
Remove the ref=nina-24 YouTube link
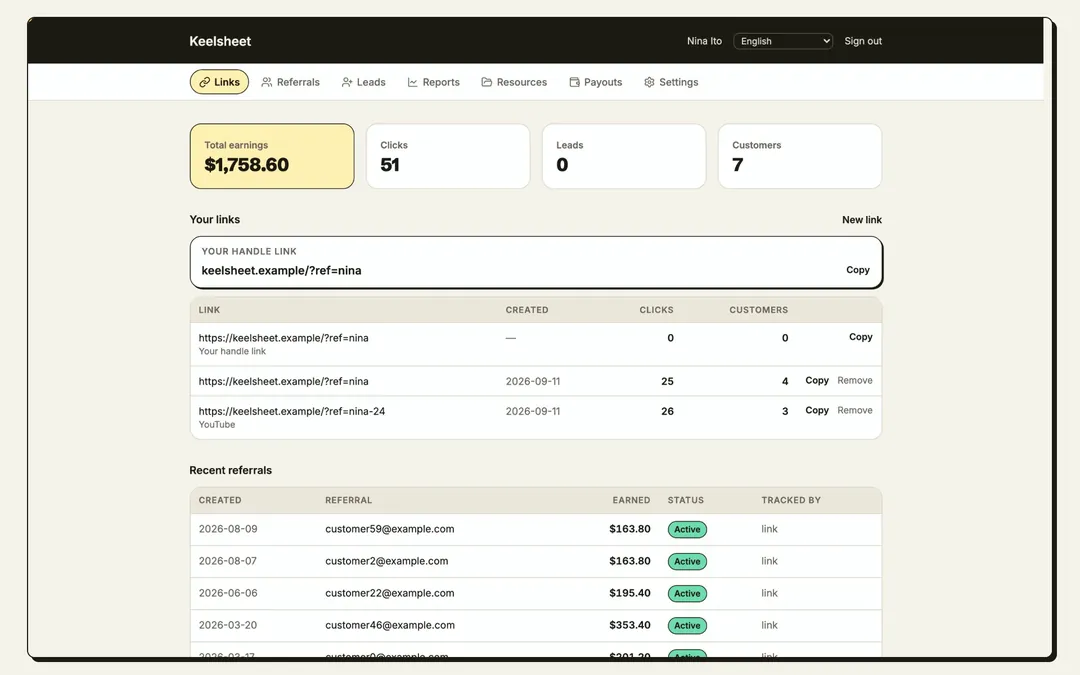(x=855, y=410)
